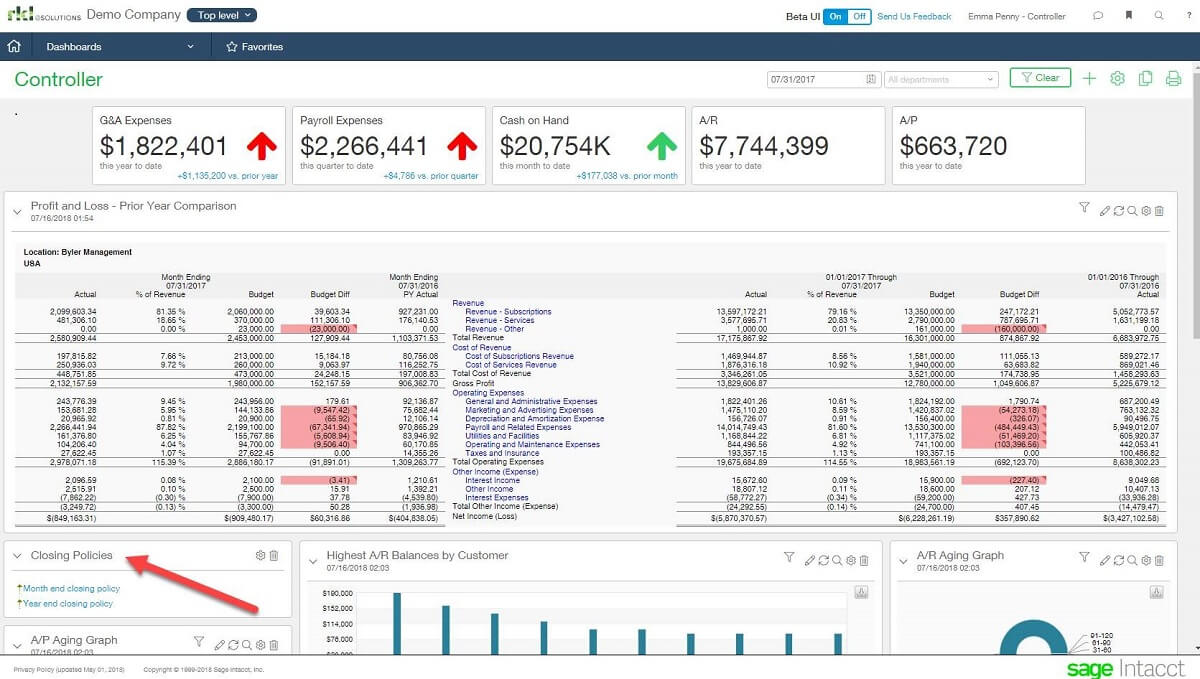Toggle Beta UI on
Image resolution: width=1200 pixels, height=679 pixels.
(836, 17)
